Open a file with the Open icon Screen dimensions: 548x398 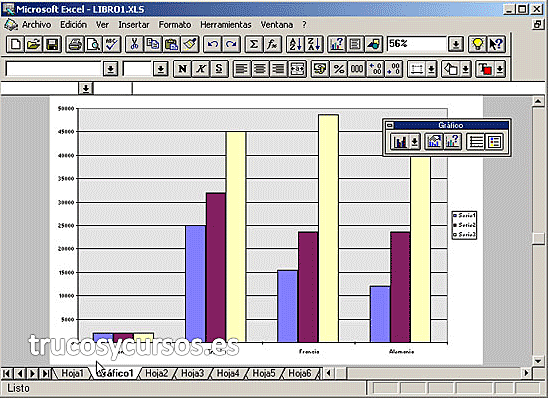(x=34, y=44)
